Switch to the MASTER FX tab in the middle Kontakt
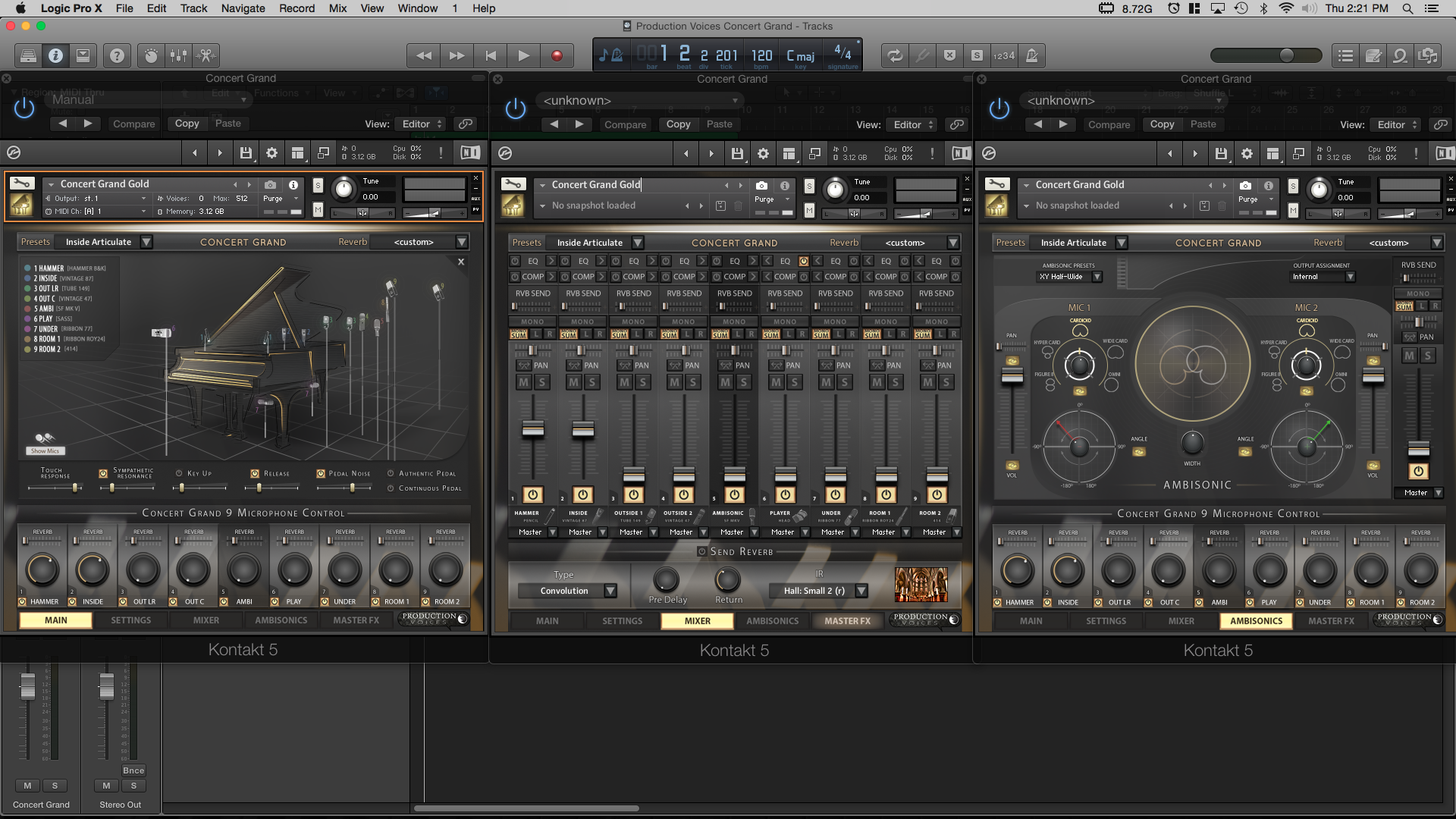 pyautogui.click(x=847, y=621)
